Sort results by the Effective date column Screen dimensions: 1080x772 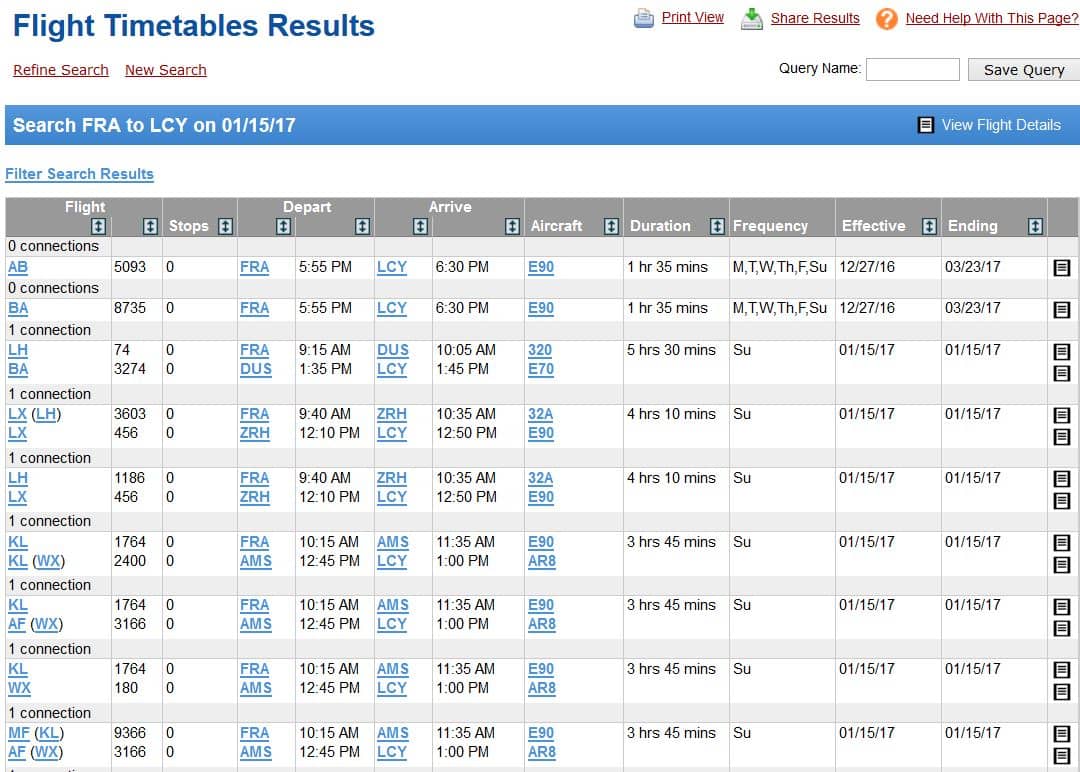pyautogui.click(x=929, y=227)
